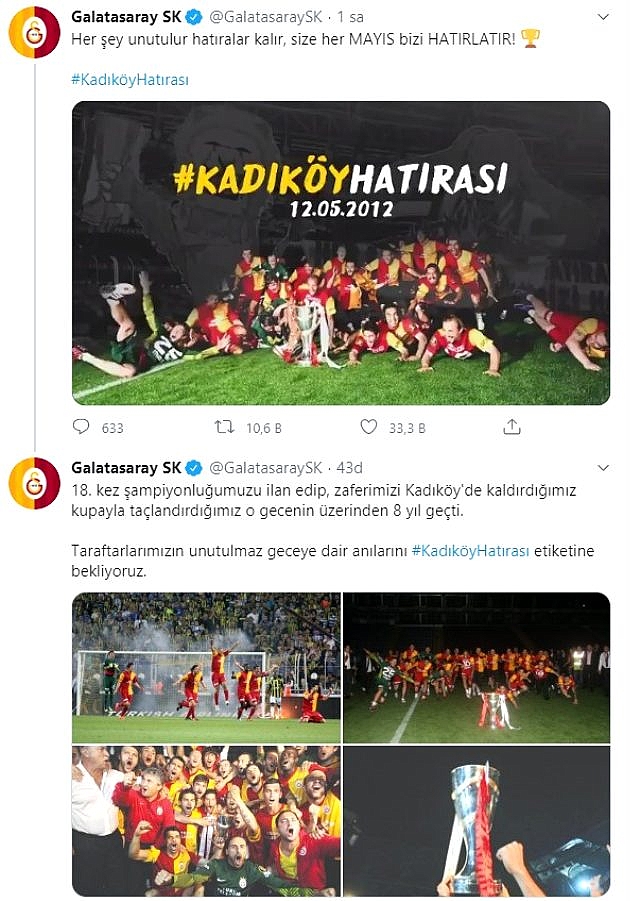Screen dimensions: 640x901
Task: Open the share icon on first tweet
Action: tap(512, 426)
